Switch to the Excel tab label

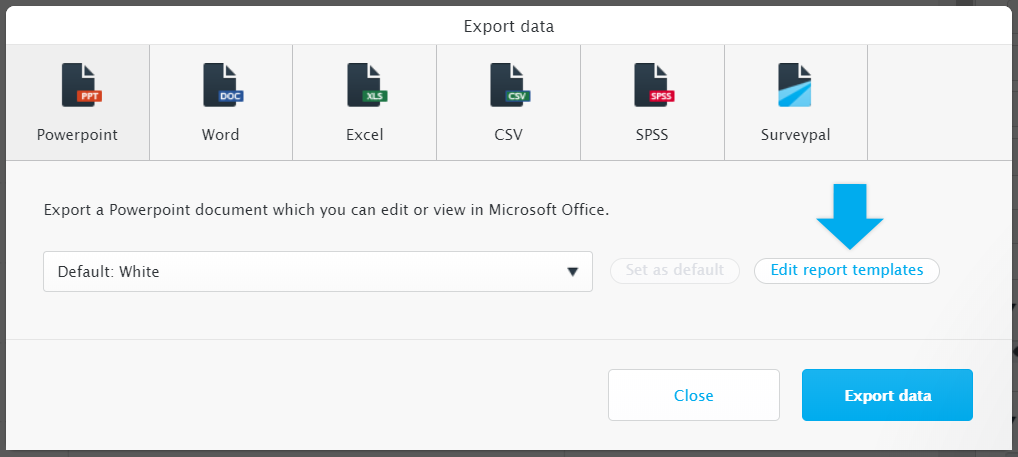(x=365, y=135)
